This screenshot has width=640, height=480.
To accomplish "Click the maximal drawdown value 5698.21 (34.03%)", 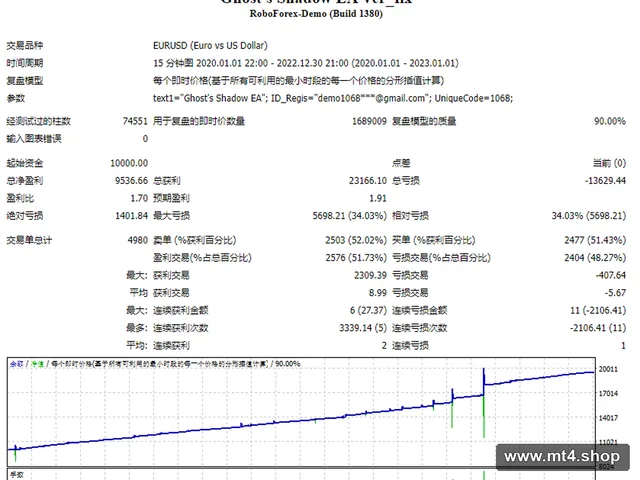I will pyautogui.click(x=349, y=216).
